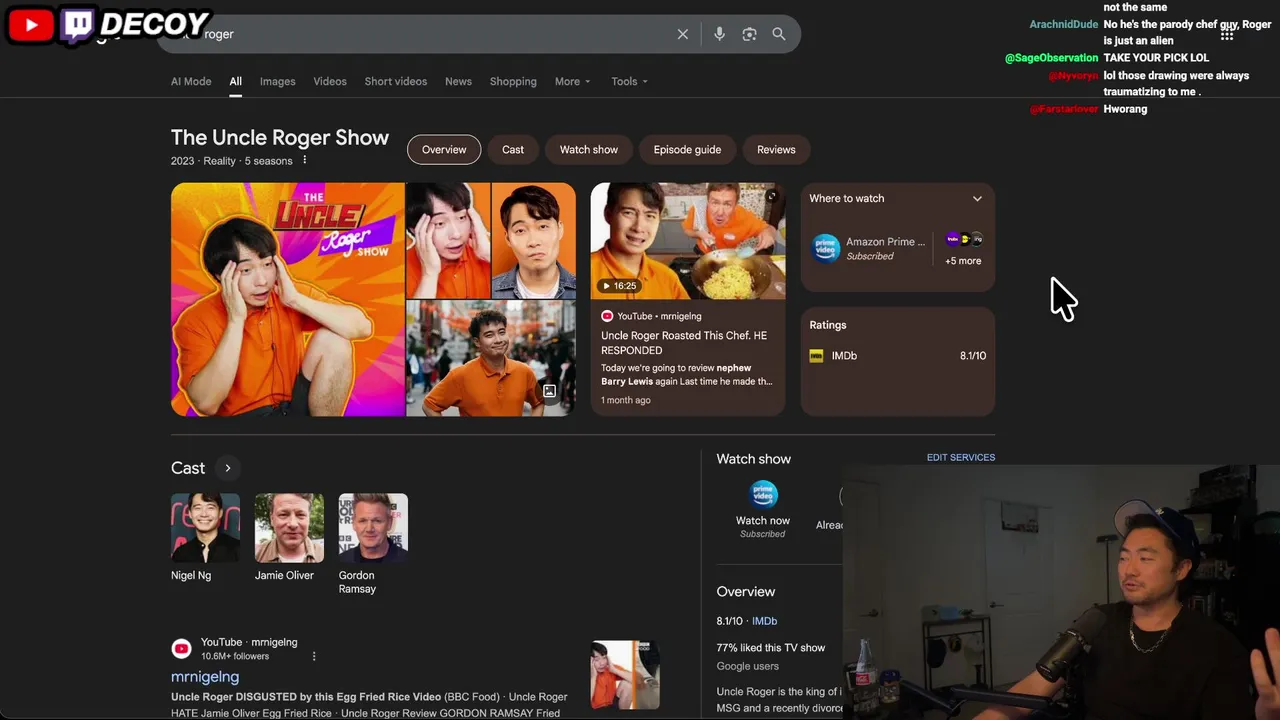The width and height of the screenshot is (1280, 720).
Task: Open search by image camera icon
Action: 749,34
